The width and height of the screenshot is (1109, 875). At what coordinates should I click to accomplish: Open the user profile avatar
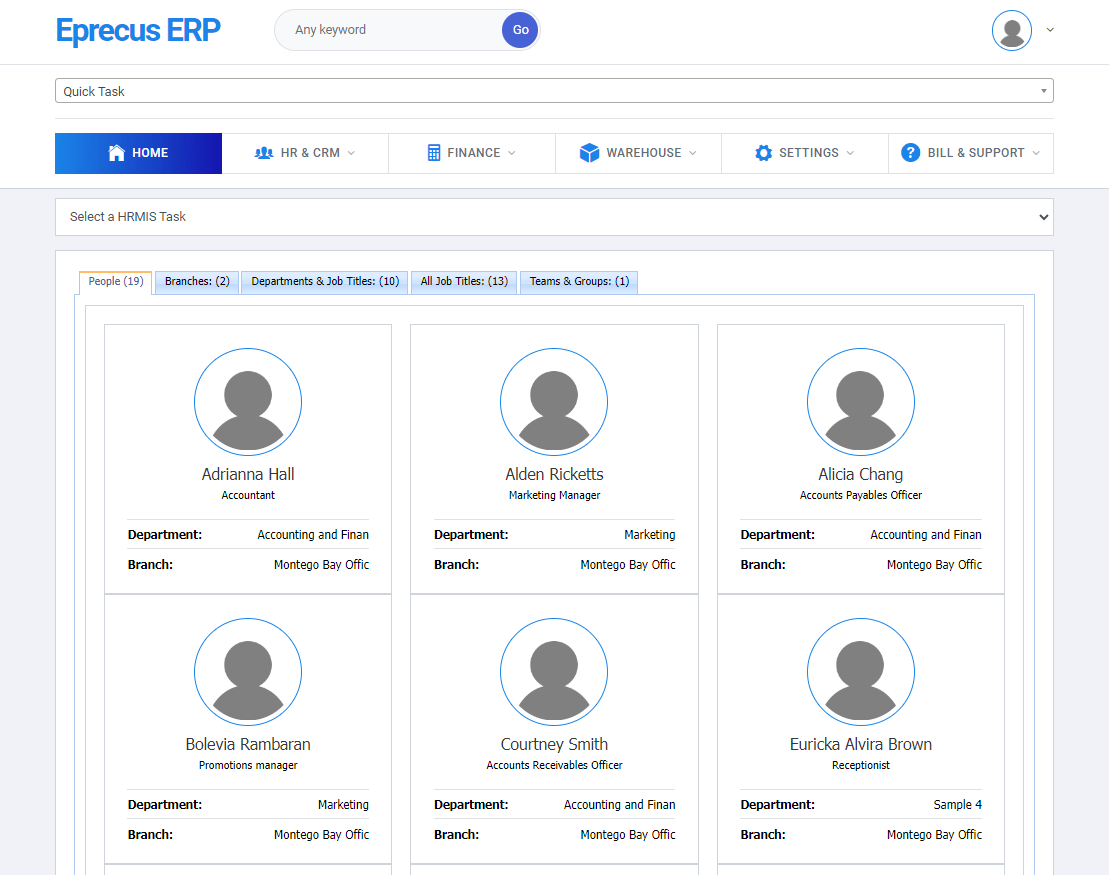pos(1011,30)
